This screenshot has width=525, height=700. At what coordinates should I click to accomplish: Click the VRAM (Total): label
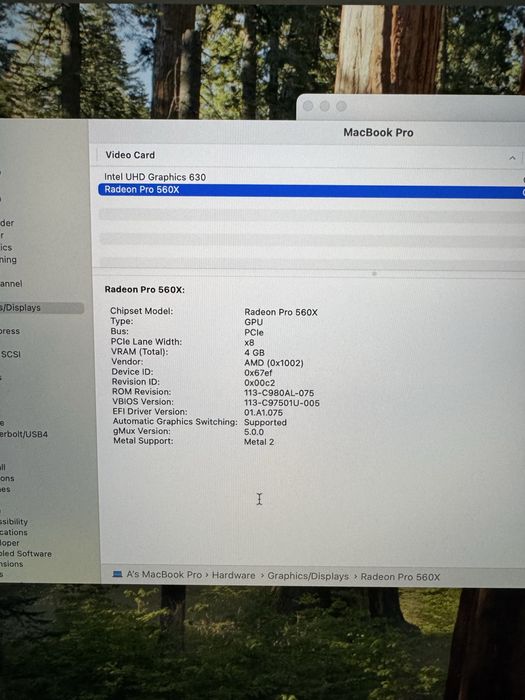[x=140, y=352]
